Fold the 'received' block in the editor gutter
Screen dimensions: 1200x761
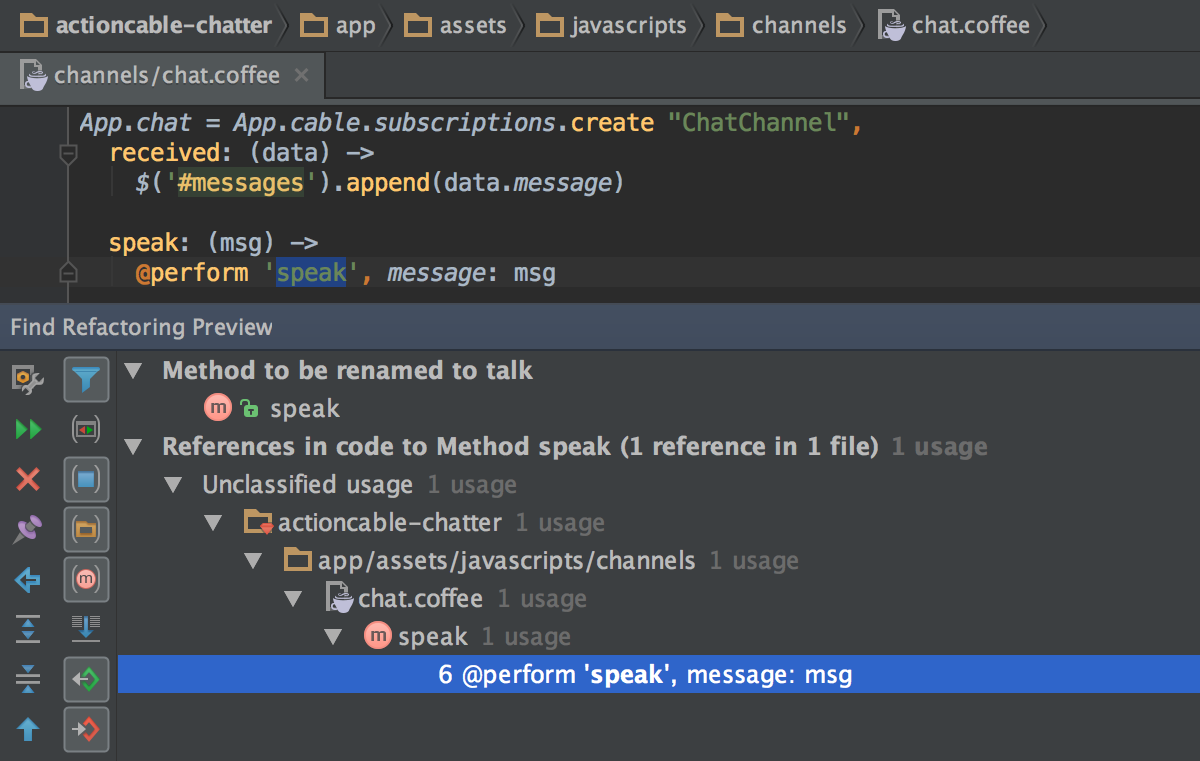point(68,154)
